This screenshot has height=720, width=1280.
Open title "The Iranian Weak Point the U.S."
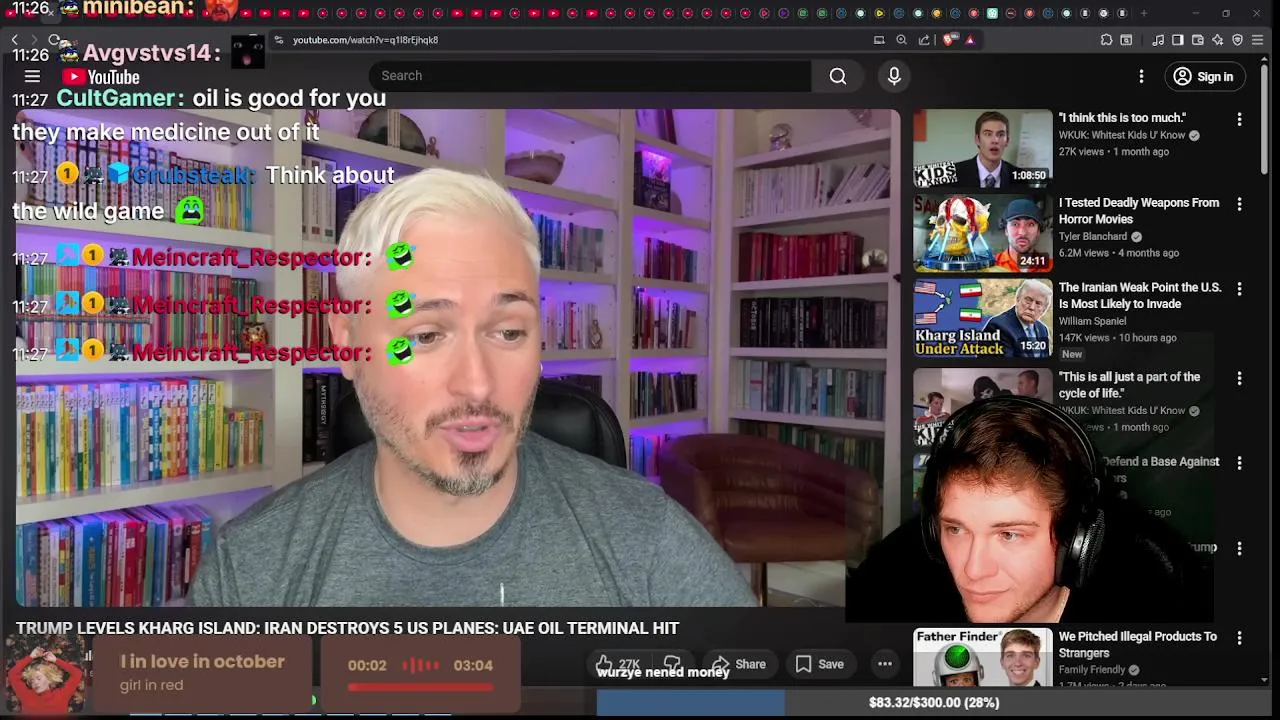[x=1140, y=296]
